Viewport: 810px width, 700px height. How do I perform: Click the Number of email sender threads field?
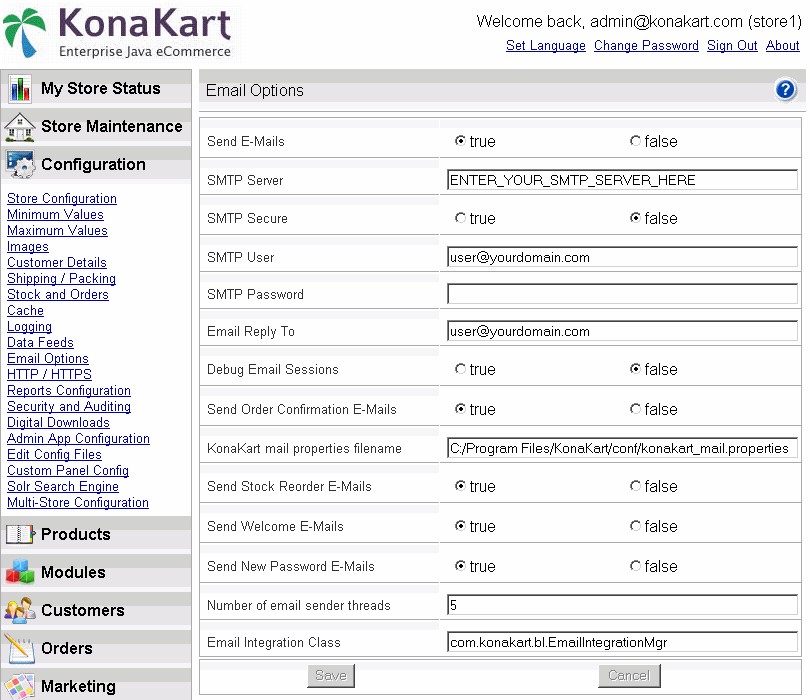coord(622,605)
